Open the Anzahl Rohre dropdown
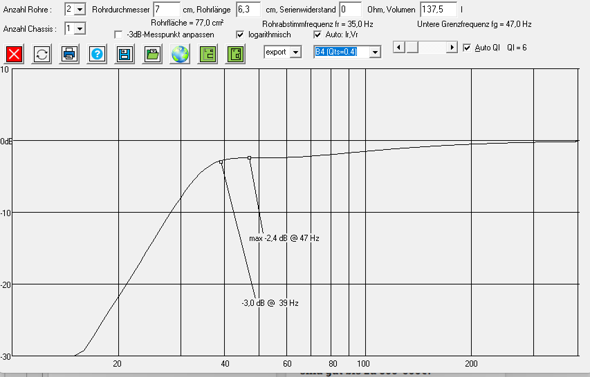The height and width of the screenshot is (377, 590). pos(80,9)
